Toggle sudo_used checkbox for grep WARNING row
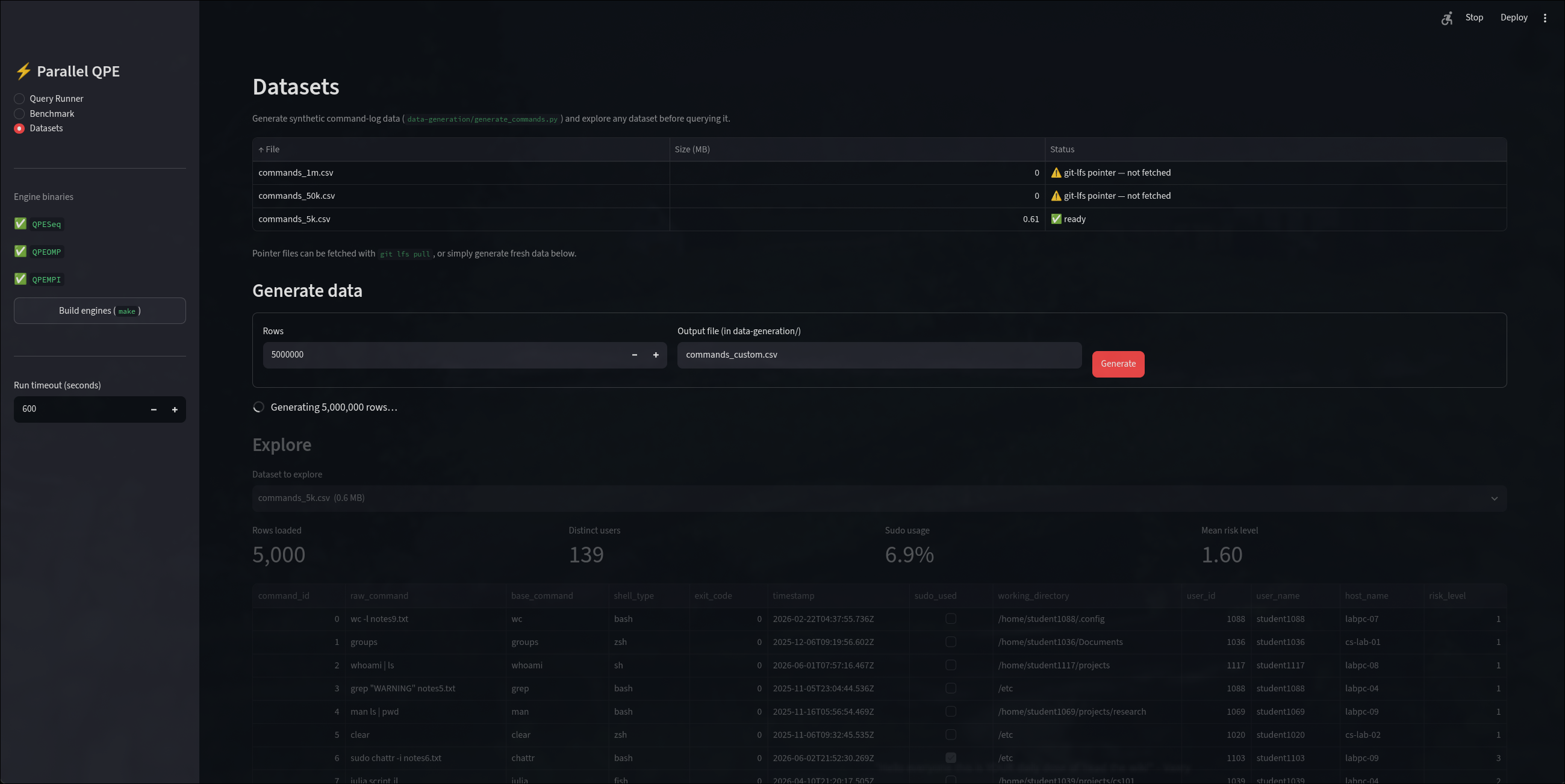 click(951, 688)
